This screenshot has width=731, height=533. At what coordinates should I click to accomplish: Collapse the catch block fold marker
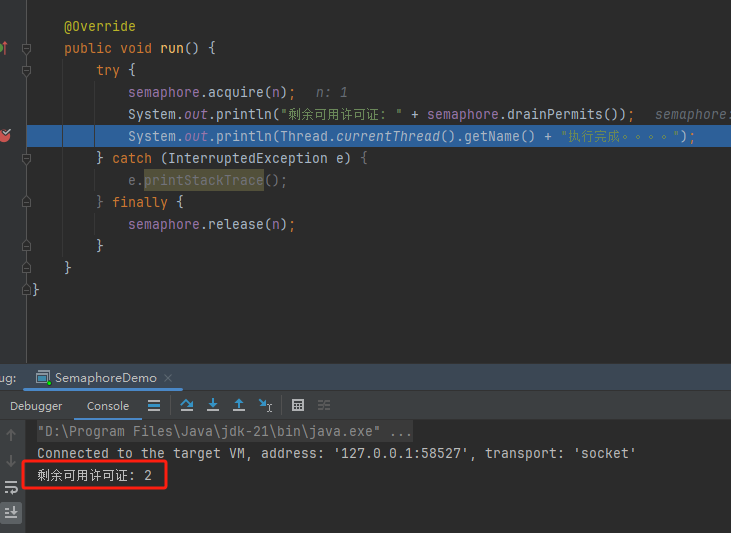pyautogui.click(x=27, y=159)
